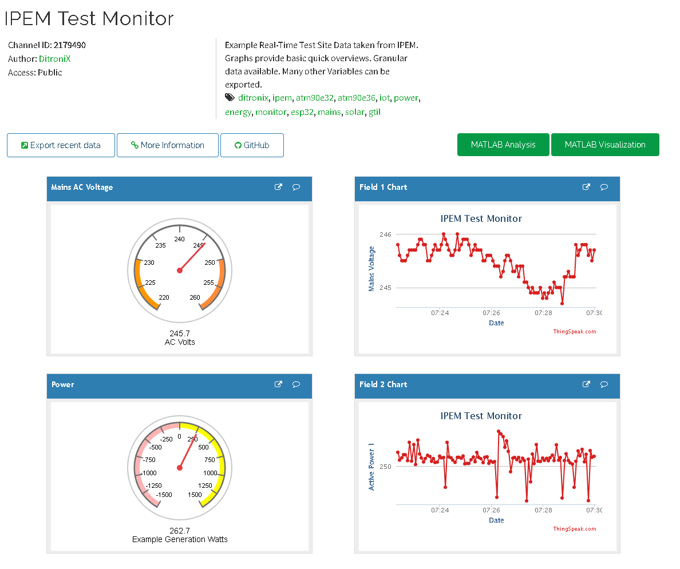Click comment icon on Field 2 Chart
The height and width of the screenshot is (569, 680).
(x=604, y=385)
